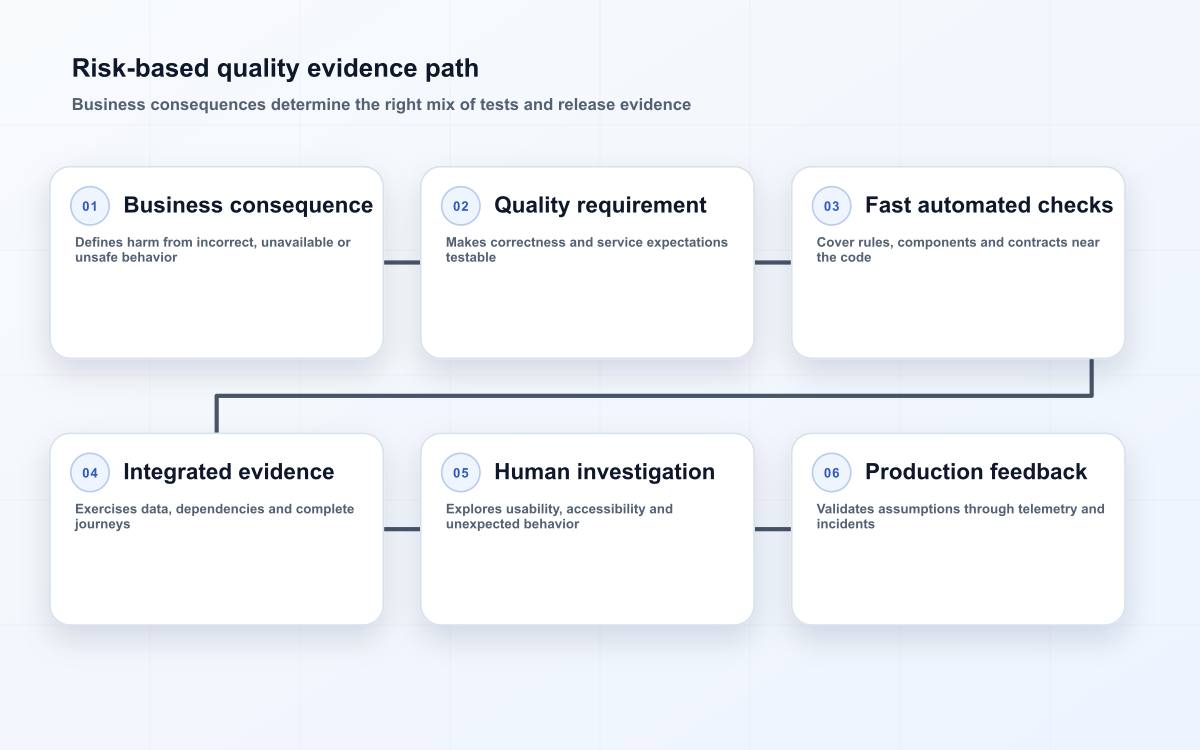Click the 'Risk-based quality evidence path' title
The width and height of the screenshot is (1200, 750).
(275, 68)
